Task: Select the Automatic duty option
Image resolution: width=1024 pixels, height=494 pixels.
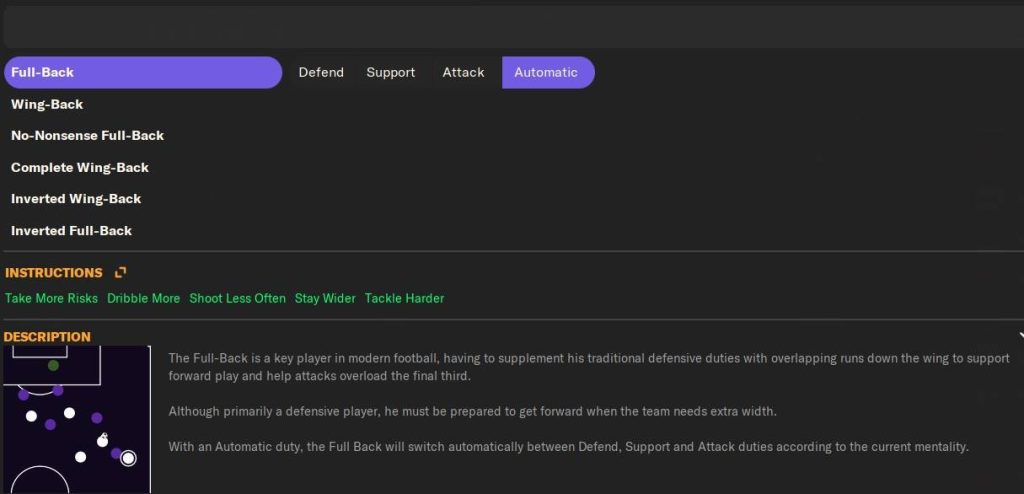Action: click(546, 72)
